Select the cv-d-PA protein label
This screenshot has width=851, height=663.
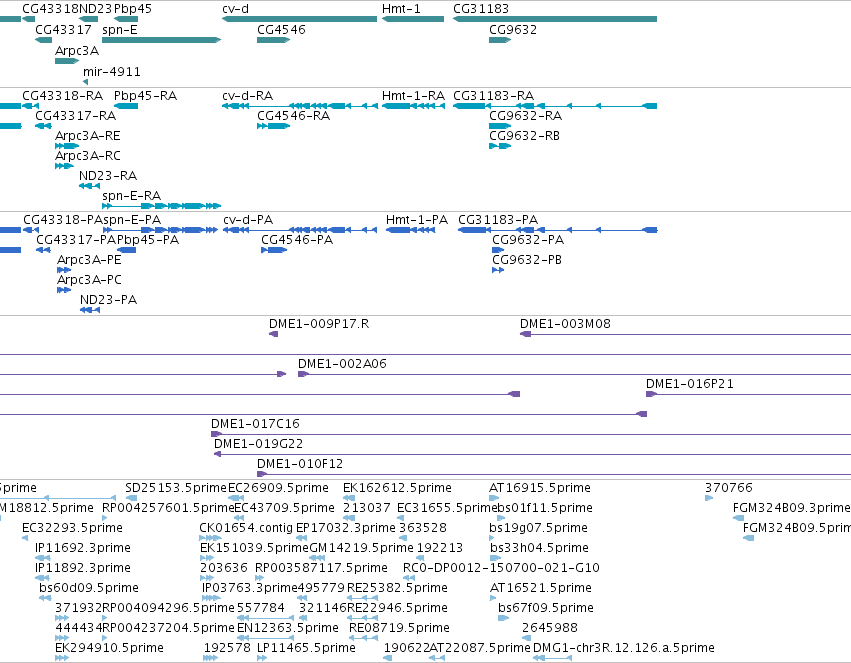[x=248, y=220]
